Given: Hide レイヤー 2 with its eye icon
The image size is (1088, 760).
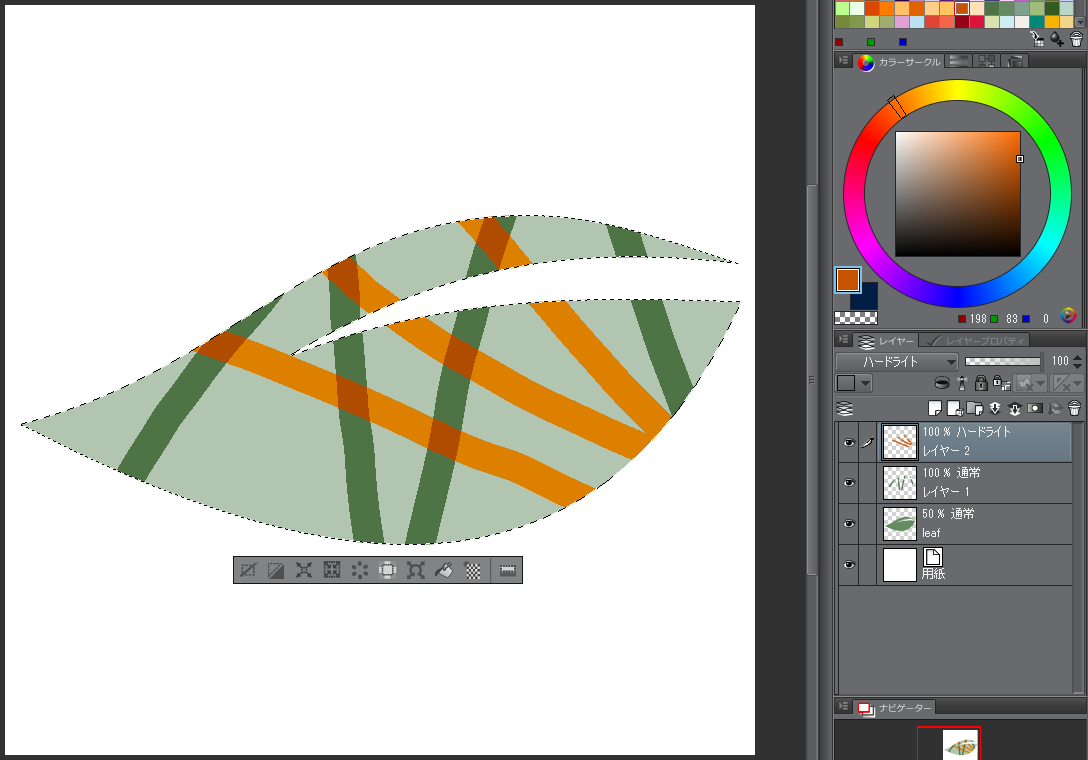Looking at the screenshot, I should pyautogui.click(x=849, y=443).
